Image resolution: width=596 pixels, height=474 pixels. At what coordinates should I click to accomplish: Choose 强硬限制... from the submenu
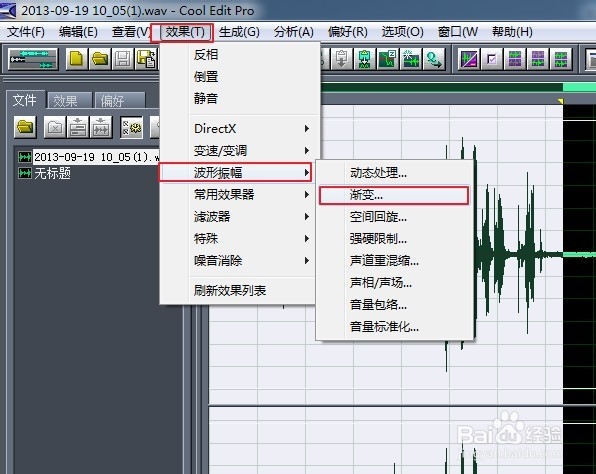[394, 239]
